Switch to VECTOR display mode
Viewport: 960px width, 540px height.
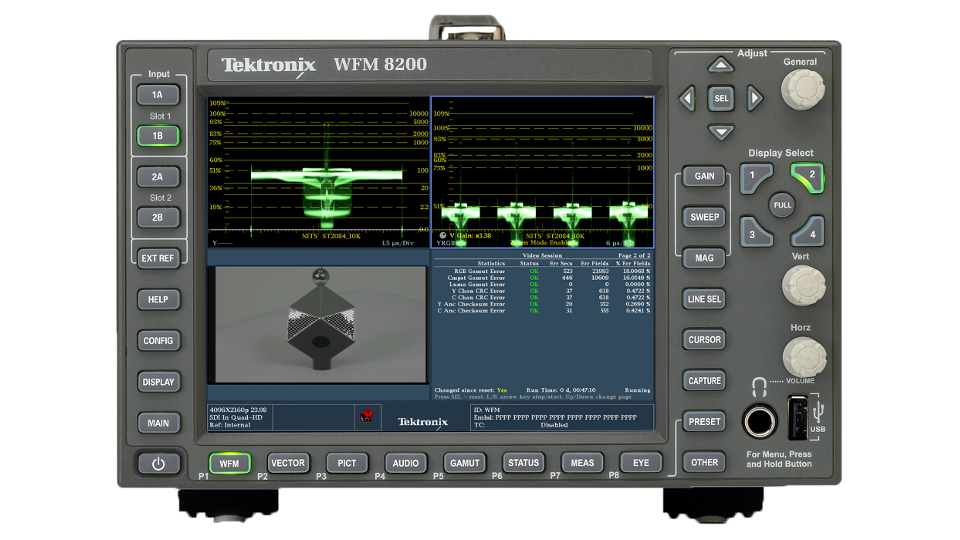tap(288, 463)
